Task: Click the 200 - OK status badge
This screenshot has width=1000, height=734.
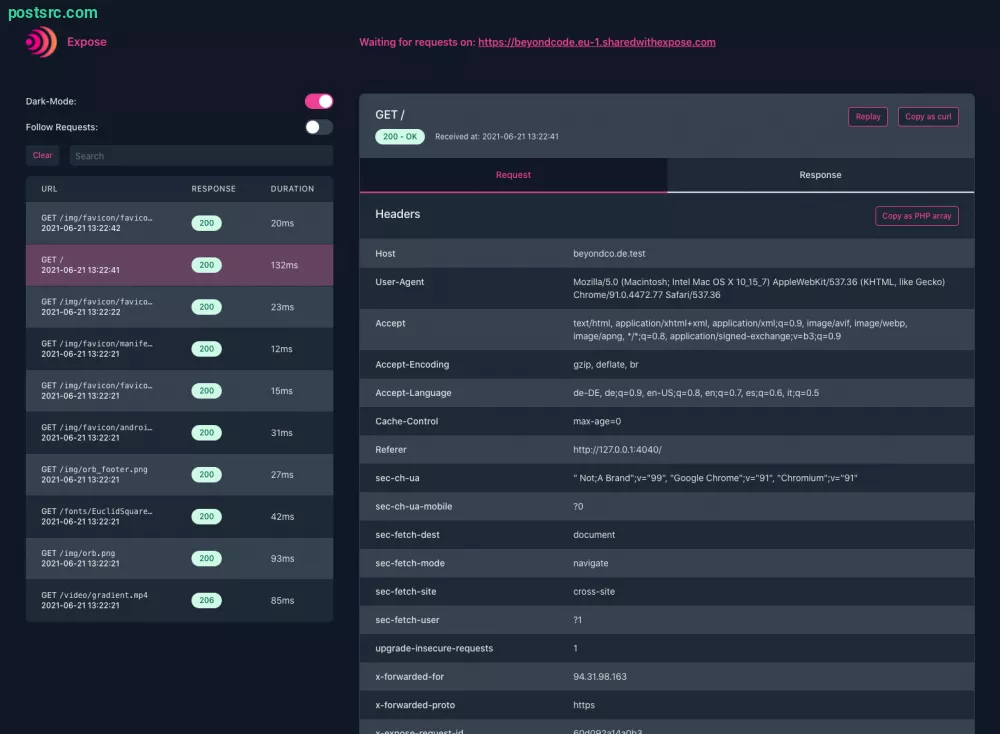Action: tap(399, 136)
